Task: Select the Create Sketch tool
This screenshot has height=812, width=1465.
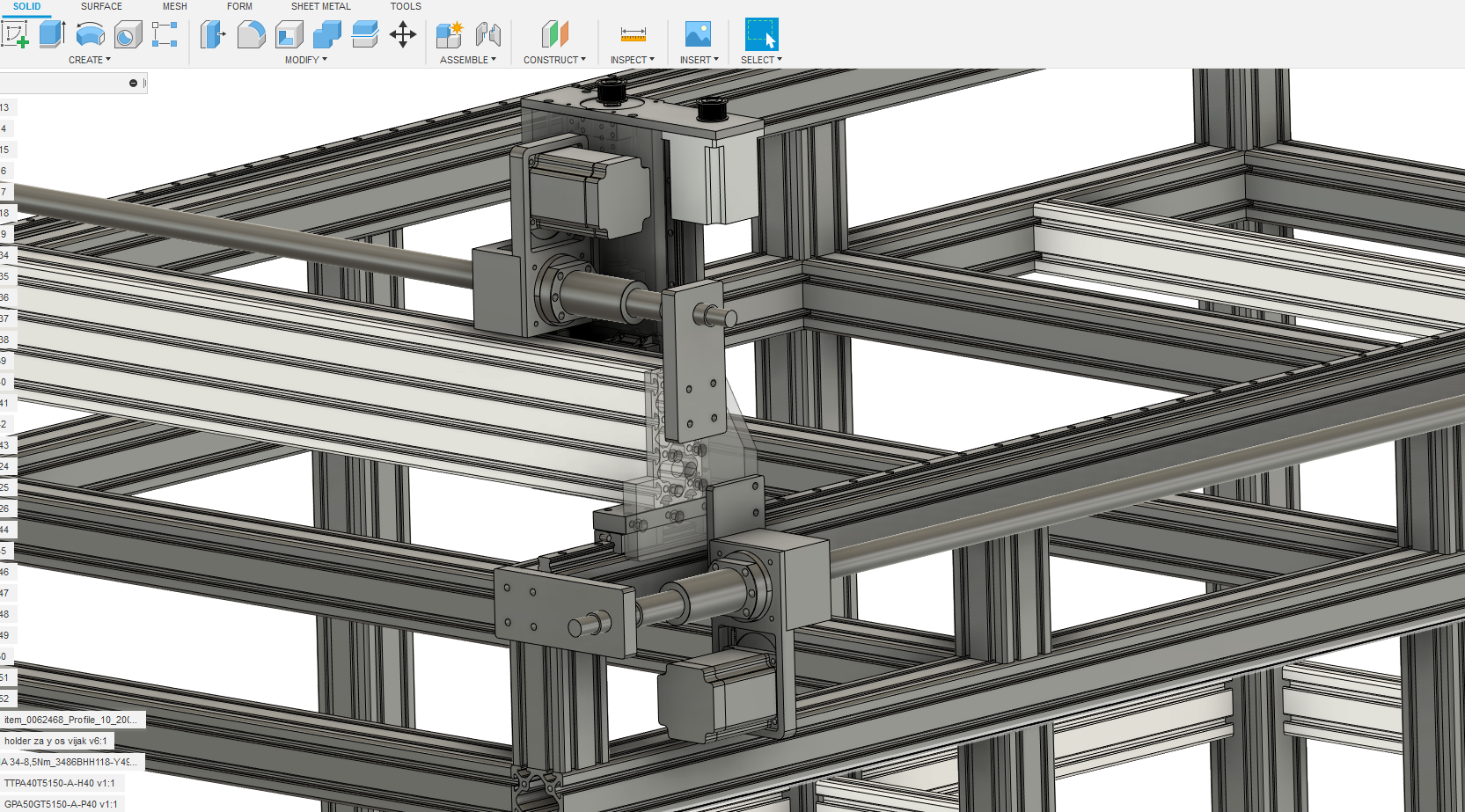Action: 15,34
